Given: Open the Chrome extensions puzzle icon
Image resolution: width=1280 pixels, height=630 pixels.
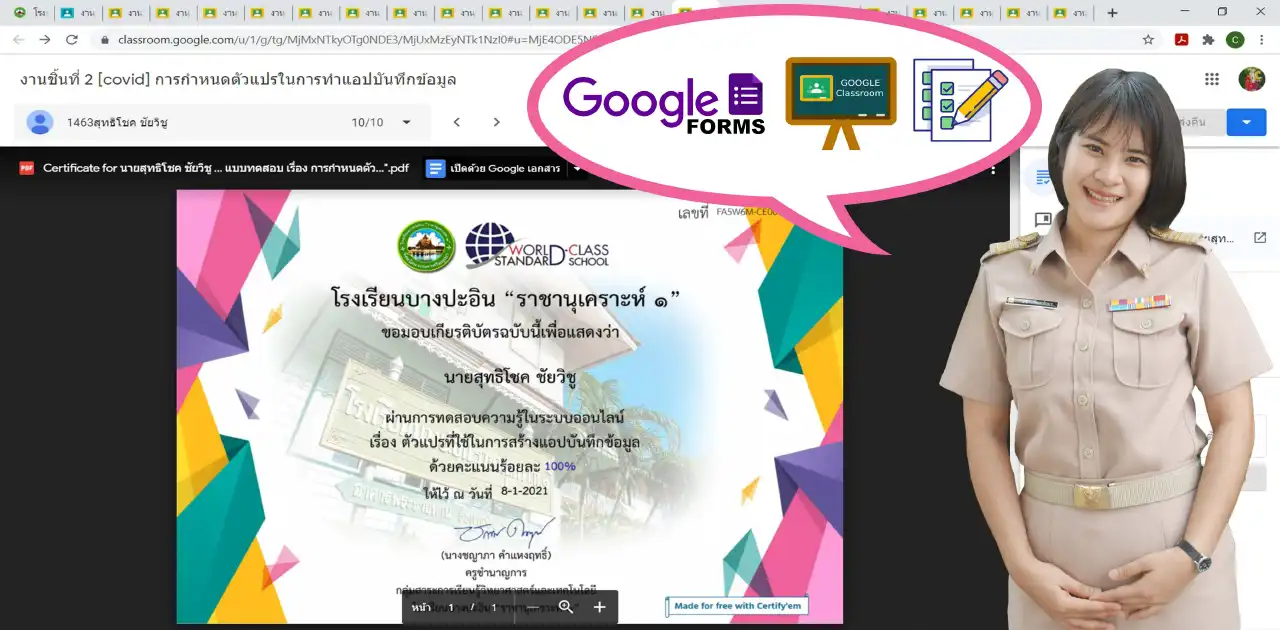Looking at the screenshot, I should click(1208, 40).
